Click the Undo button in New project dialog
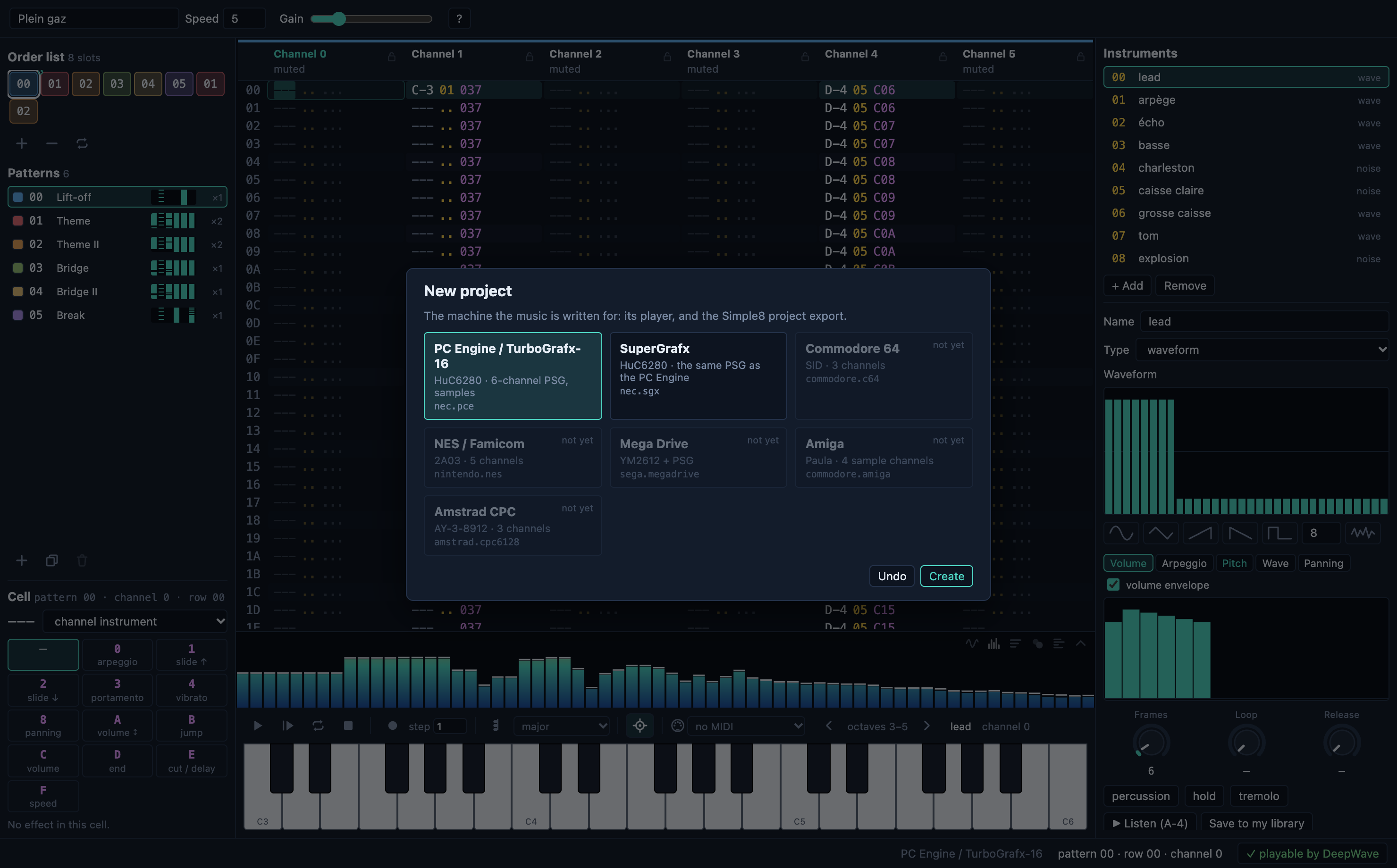The height and width of the screenshot is (868, 1397). tap(892, 576)
